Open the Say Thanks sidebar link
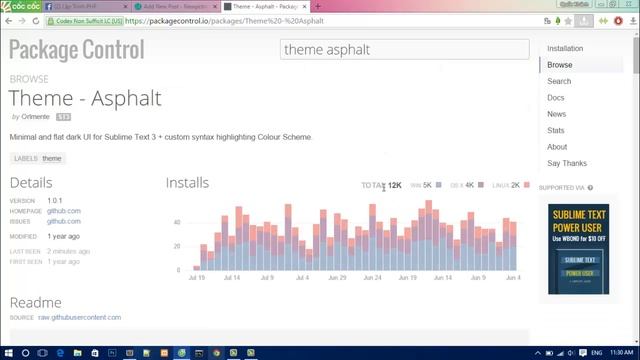 tap(567, 163)
